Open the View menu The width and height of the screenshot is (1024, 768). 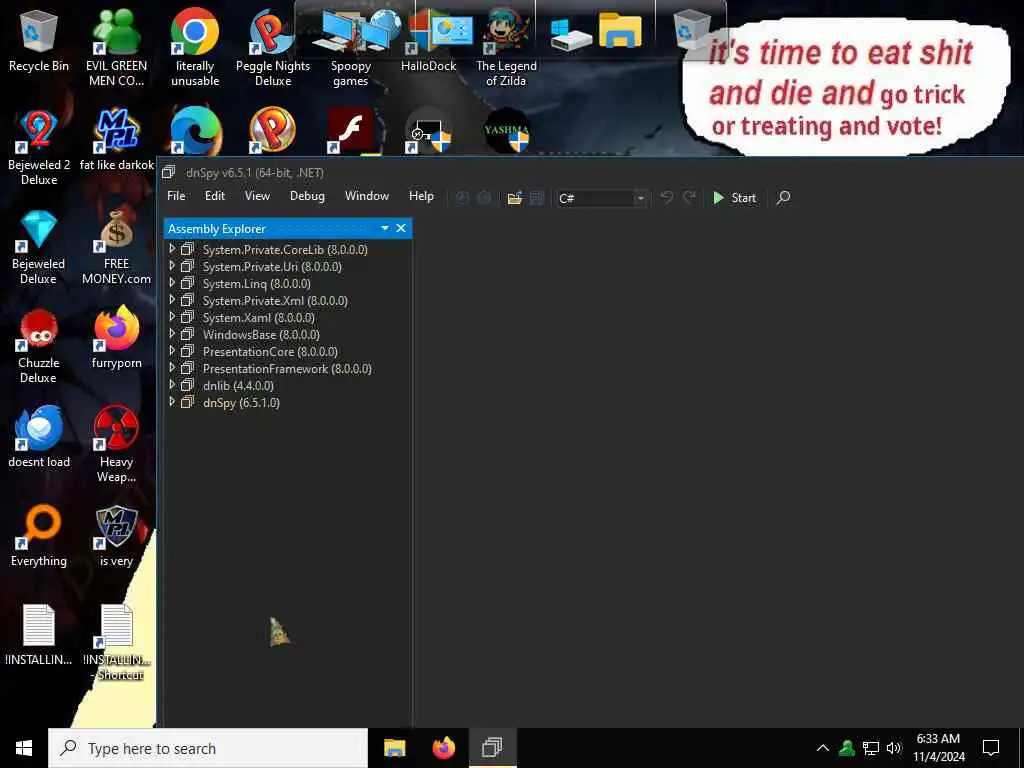tap(257, 196)
